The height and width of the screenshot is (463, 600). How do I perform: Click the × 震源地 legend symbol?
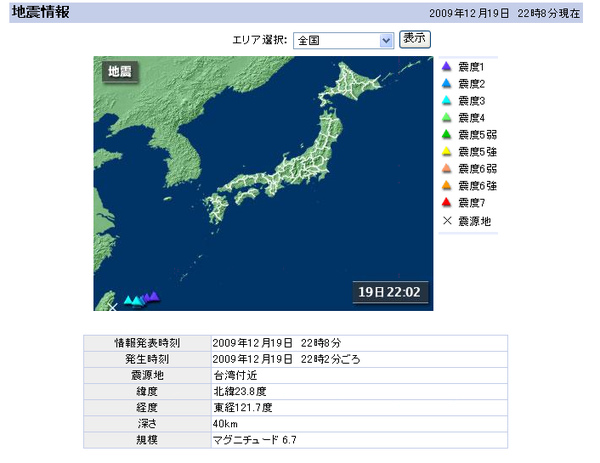pos(447,220)
